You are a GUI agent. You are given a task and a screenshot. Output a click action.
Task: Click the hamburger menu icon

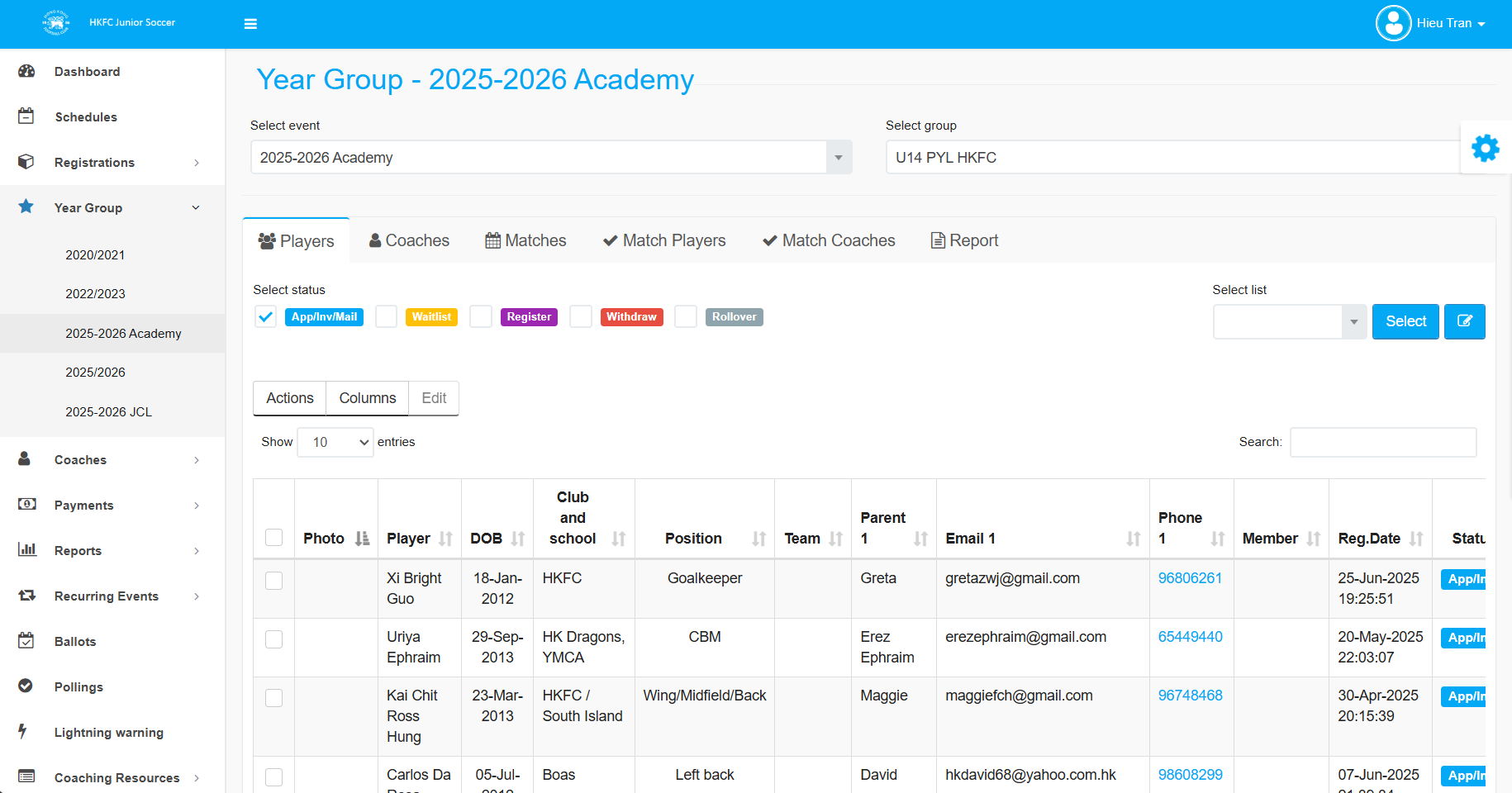tap(250, 24)
